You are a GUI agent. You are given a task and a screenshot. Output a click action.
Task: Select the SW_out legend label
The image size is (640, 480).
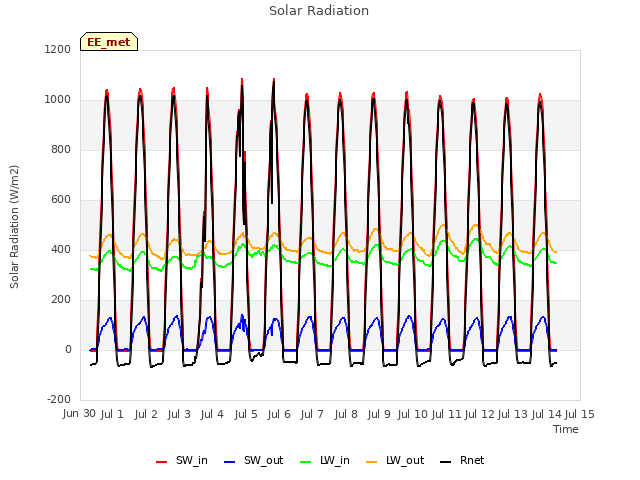pos(264,460)
